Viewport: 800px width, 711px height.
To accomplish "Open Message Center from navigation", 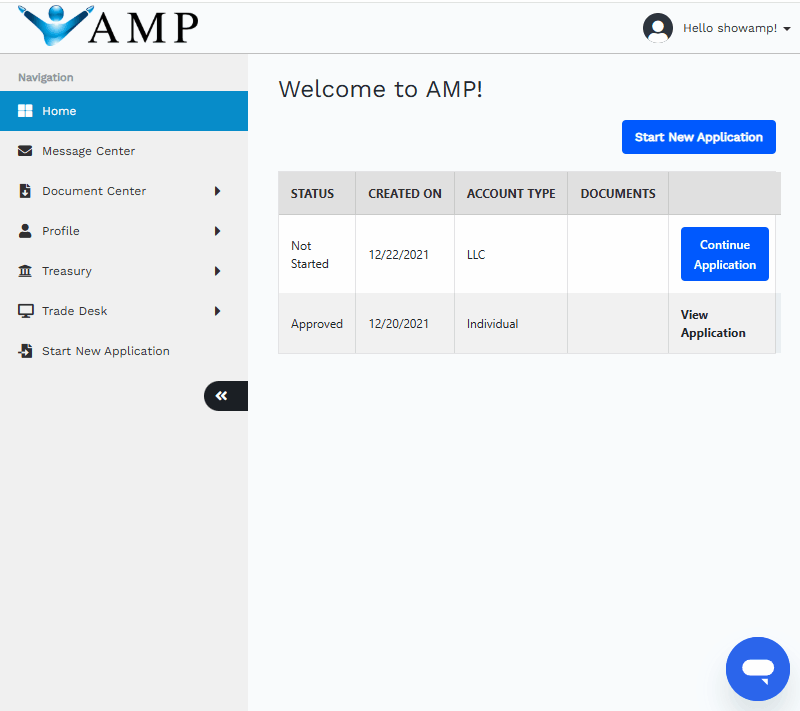I will (x=88, y=151).
